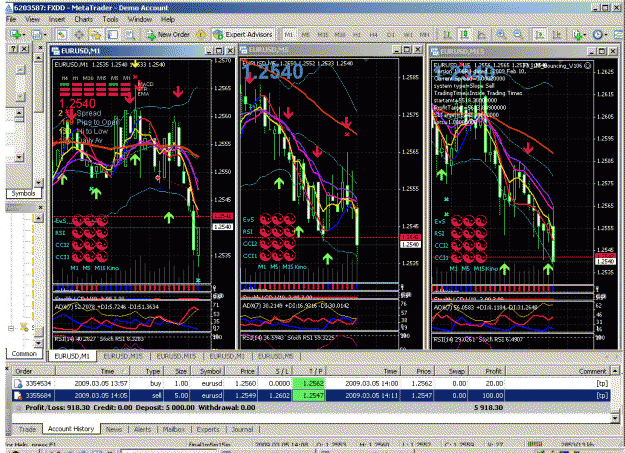Open the Strategy Tester icon
Image resolution: width=625 pixels, height=453 pixels.
click(130, 35)
